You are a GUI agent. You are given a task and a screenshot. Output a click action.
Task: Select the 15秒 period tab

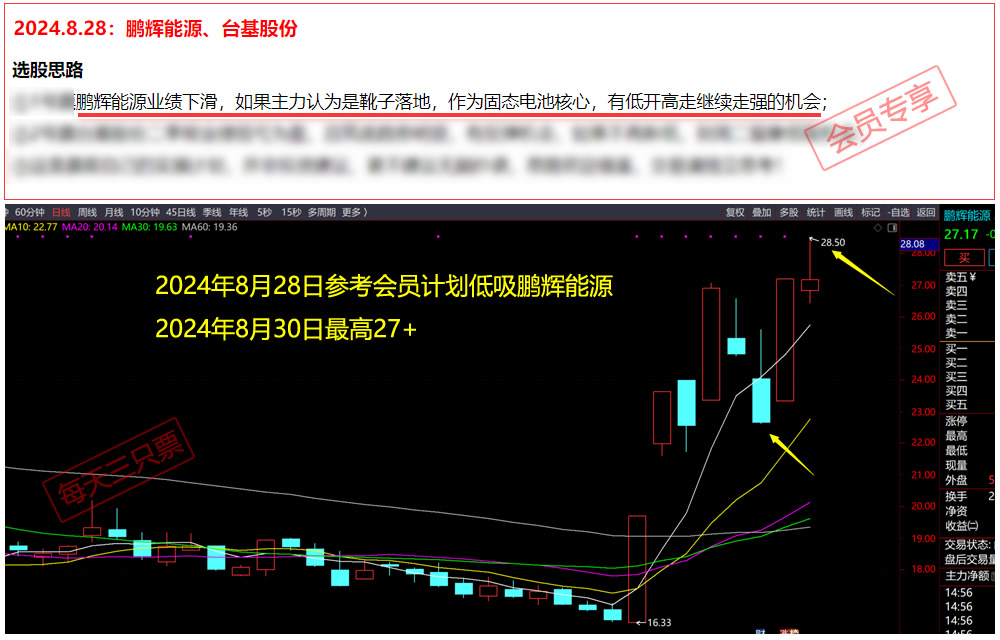(291, 212)
